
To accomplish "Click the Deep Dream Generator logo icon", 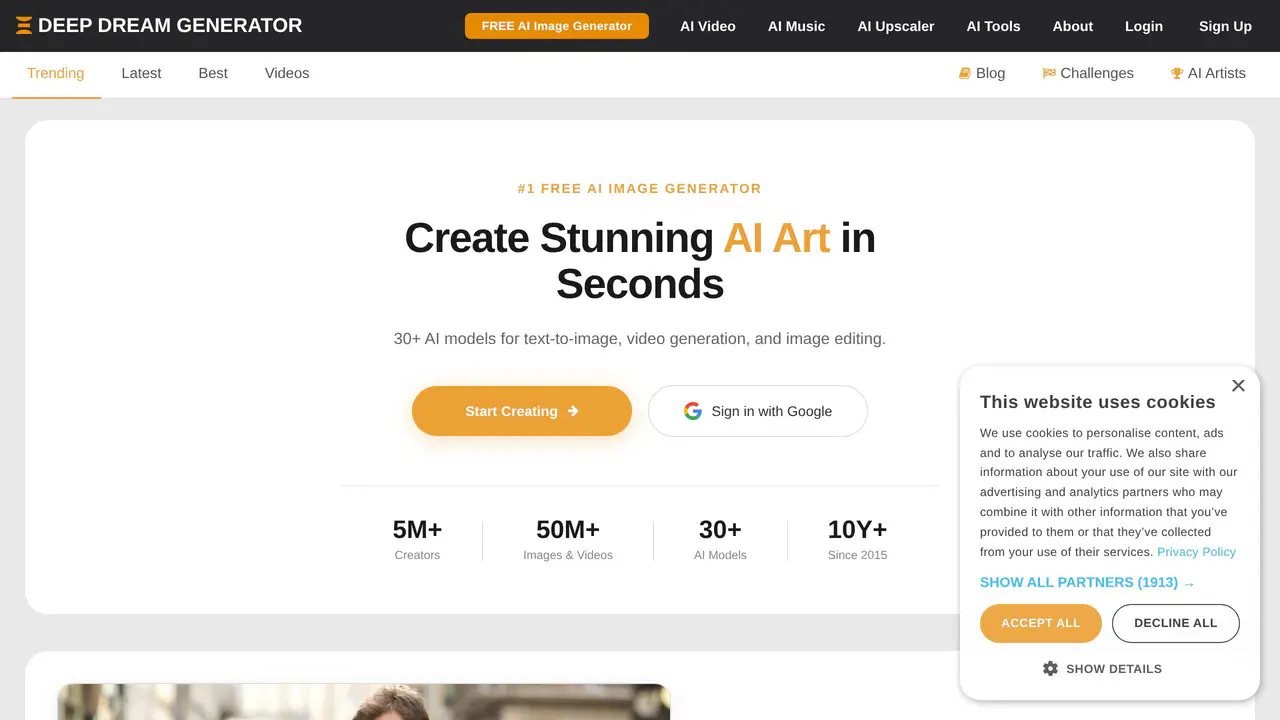I will [x=24, y=26].
